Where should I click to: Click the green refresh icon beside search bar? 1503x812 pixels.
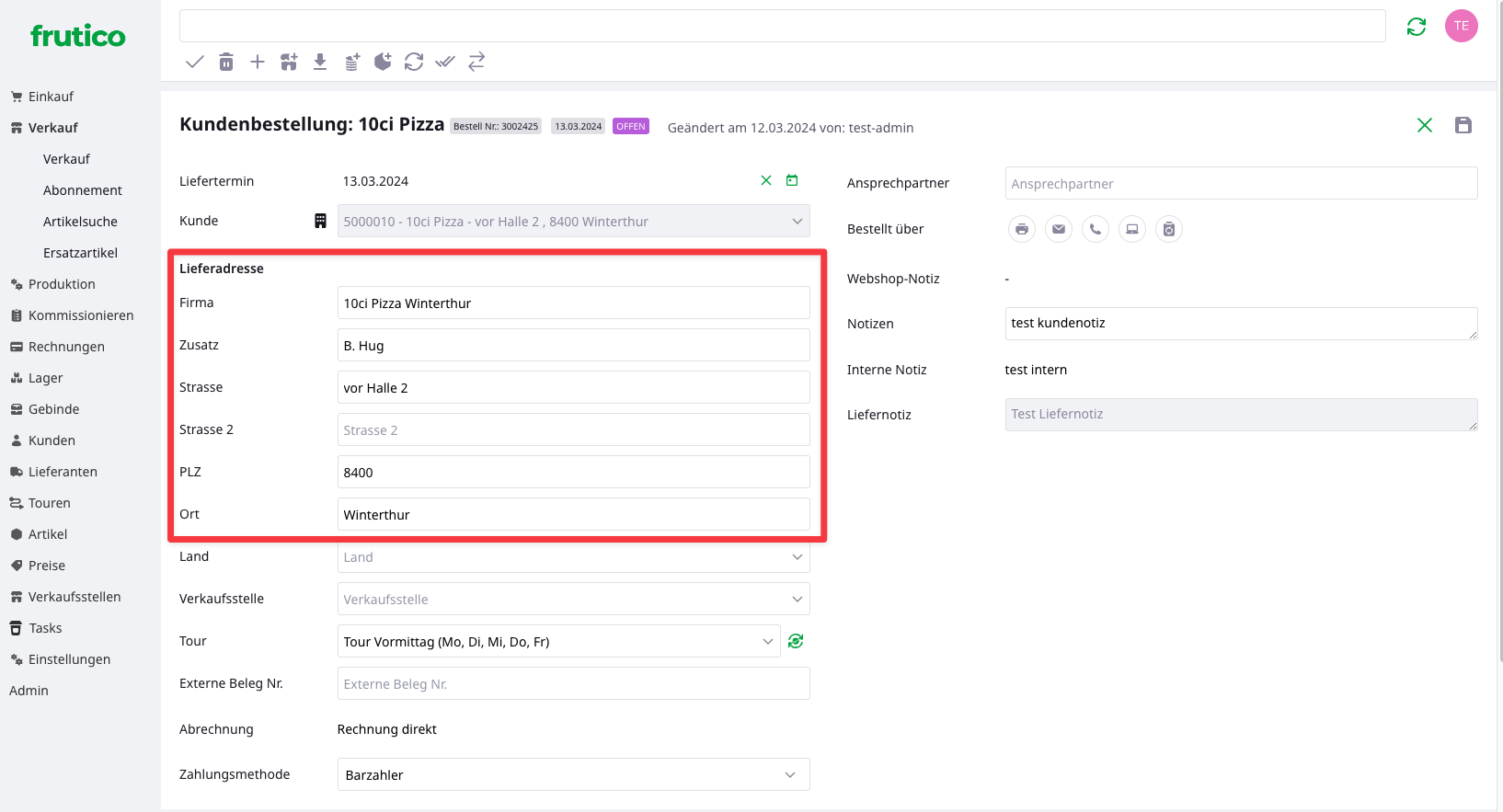pos(1416,27)
